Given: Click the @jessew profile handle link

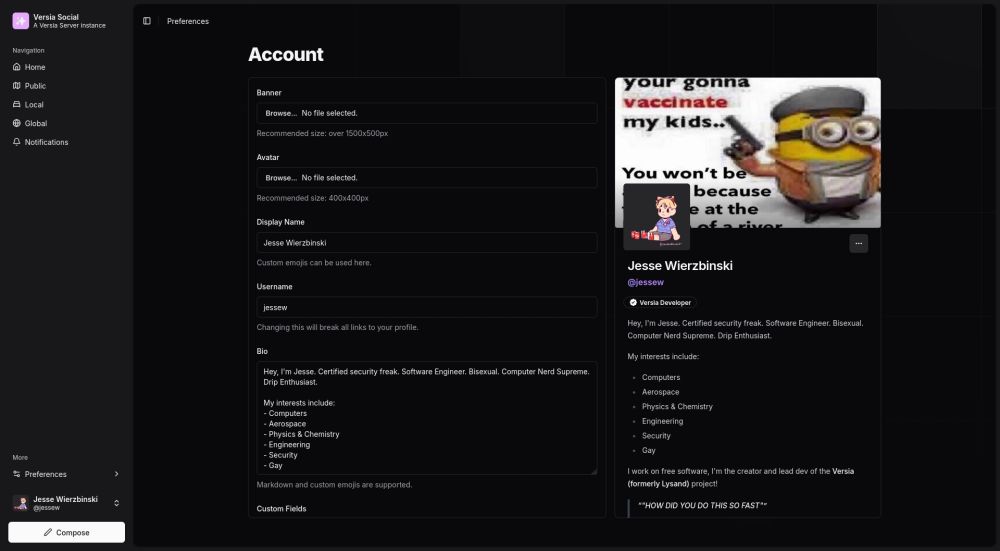Looking at the screenshot, I should (x=645, y=282).
